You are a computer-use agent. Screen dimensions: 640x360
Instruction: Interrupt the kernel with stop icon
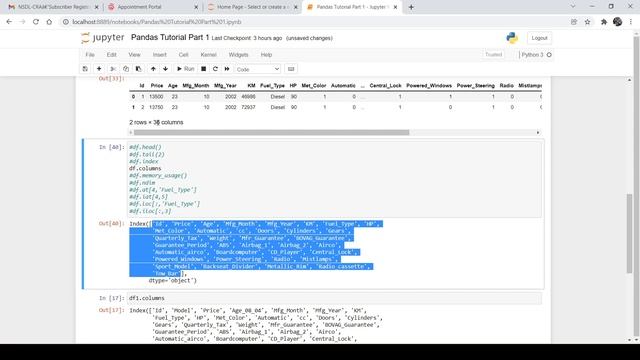point(203,69)
